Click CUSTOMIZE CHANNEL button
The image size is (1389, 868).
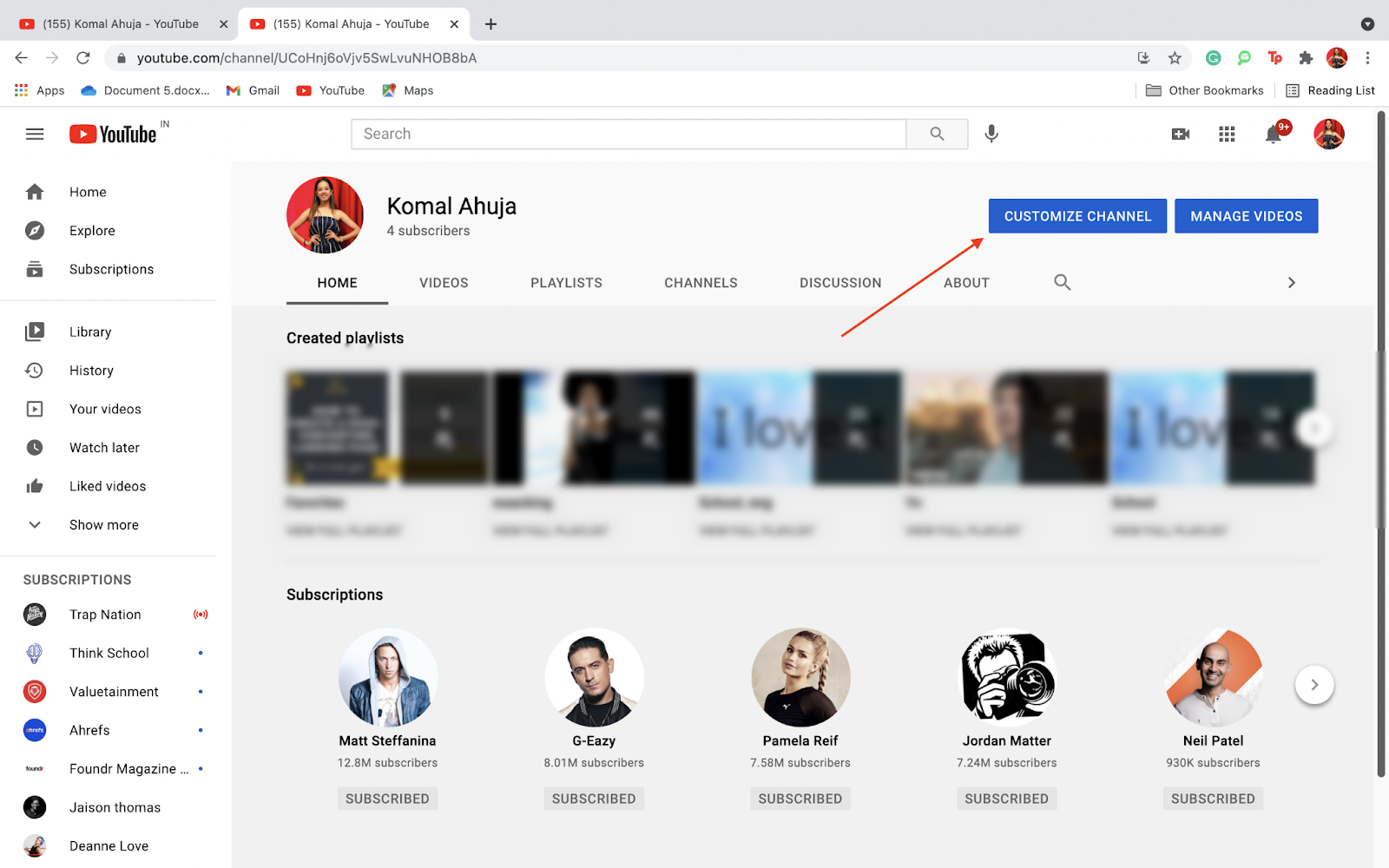pyautogui.click(x=1077, y=216)
